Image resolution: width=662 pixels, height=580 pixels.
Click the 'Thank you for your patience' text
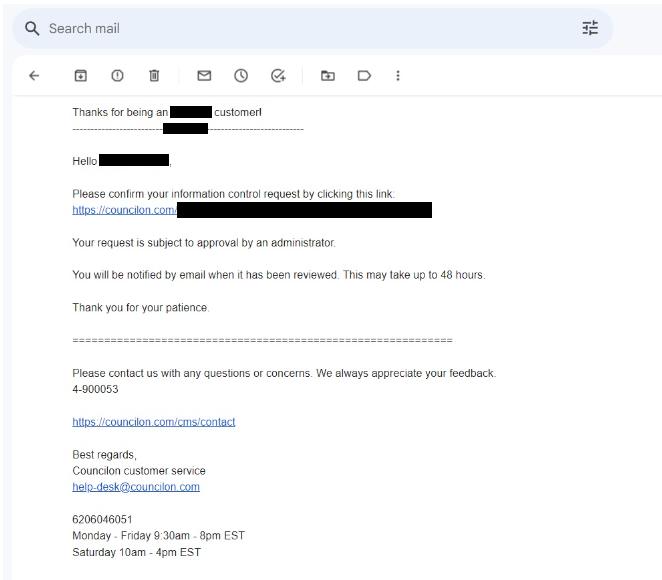tap(140, 308)
